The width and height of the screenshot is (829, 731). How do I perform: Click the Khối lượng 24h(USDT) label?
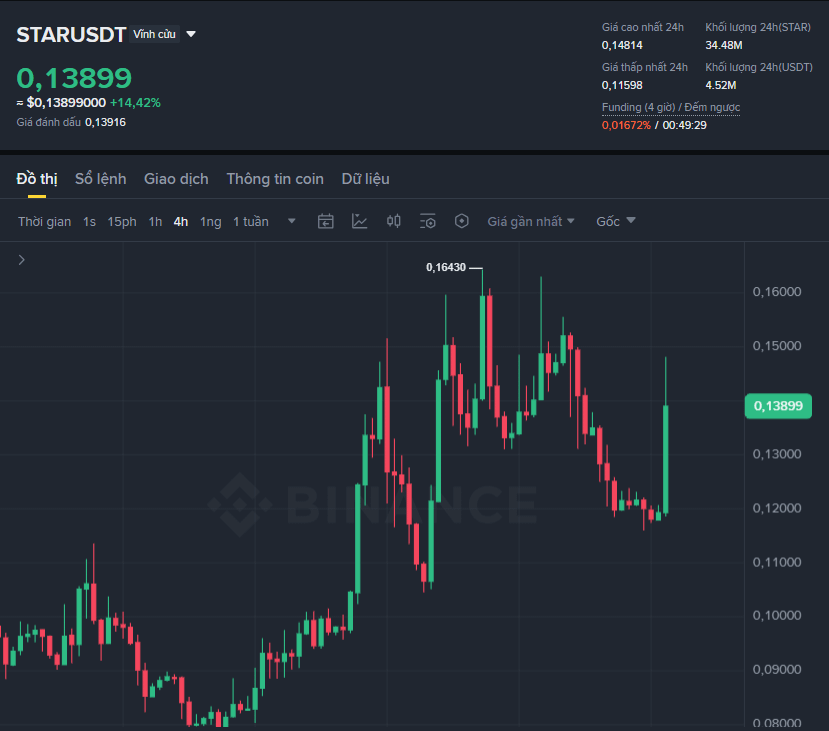coord(759,67)
